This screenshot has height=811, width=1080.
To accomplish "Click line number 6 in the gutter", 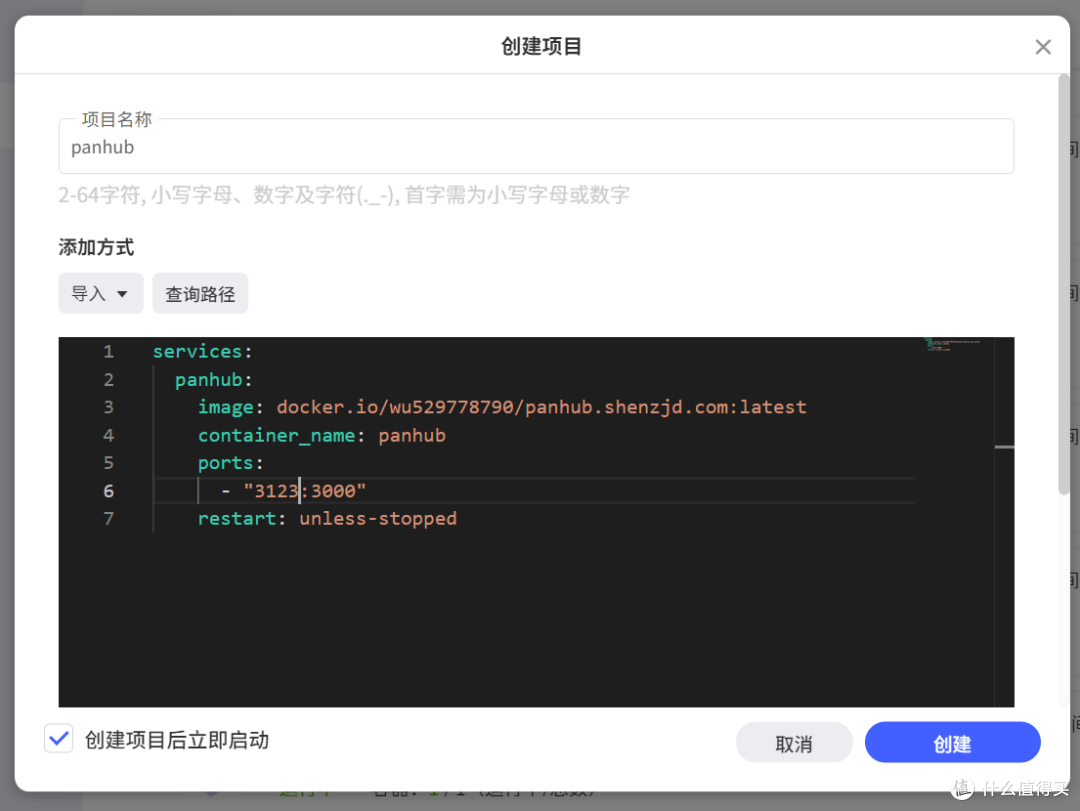I will 108,491.
